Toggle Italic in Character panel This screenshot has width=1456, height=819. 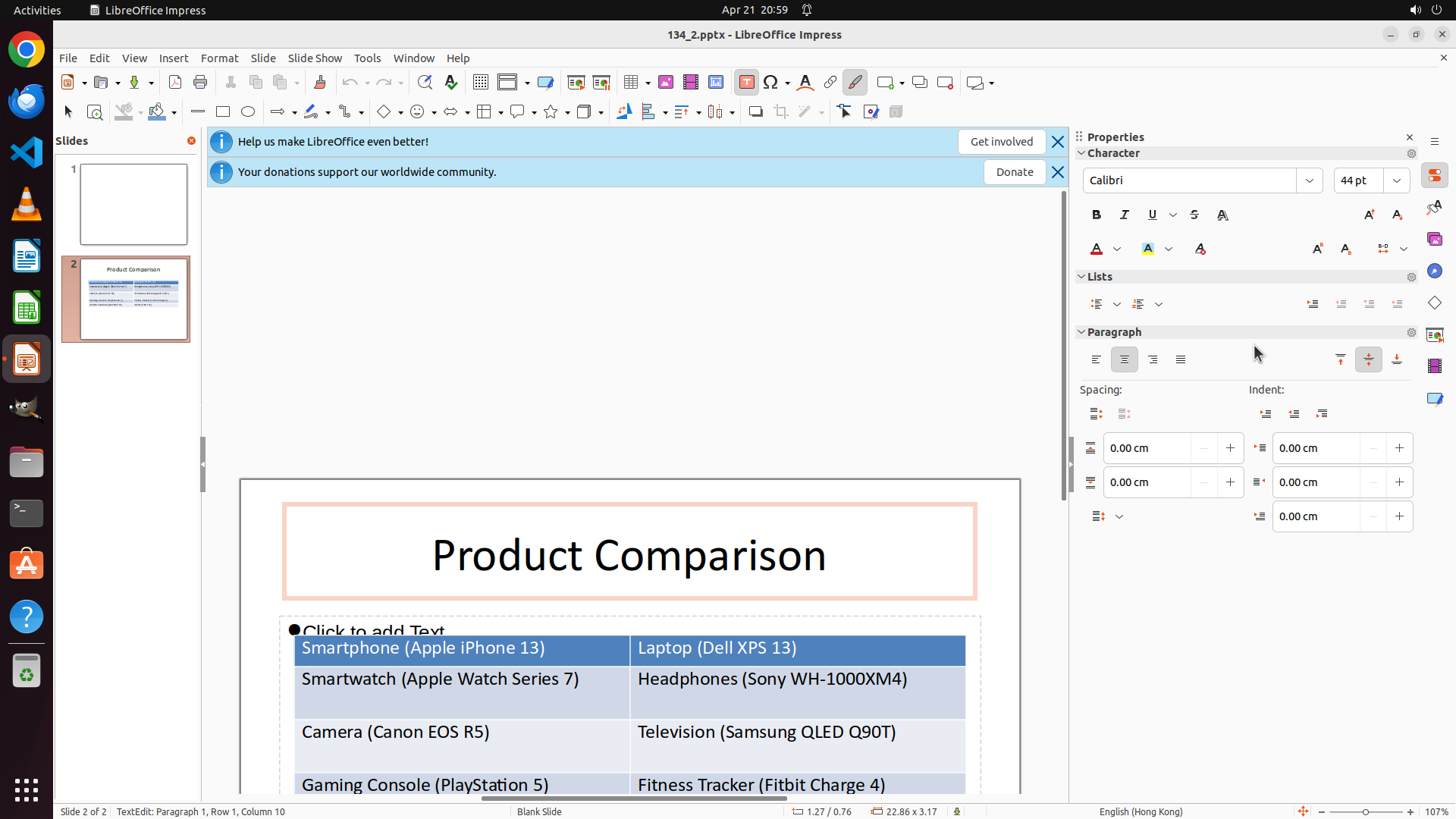point(1125,215)
